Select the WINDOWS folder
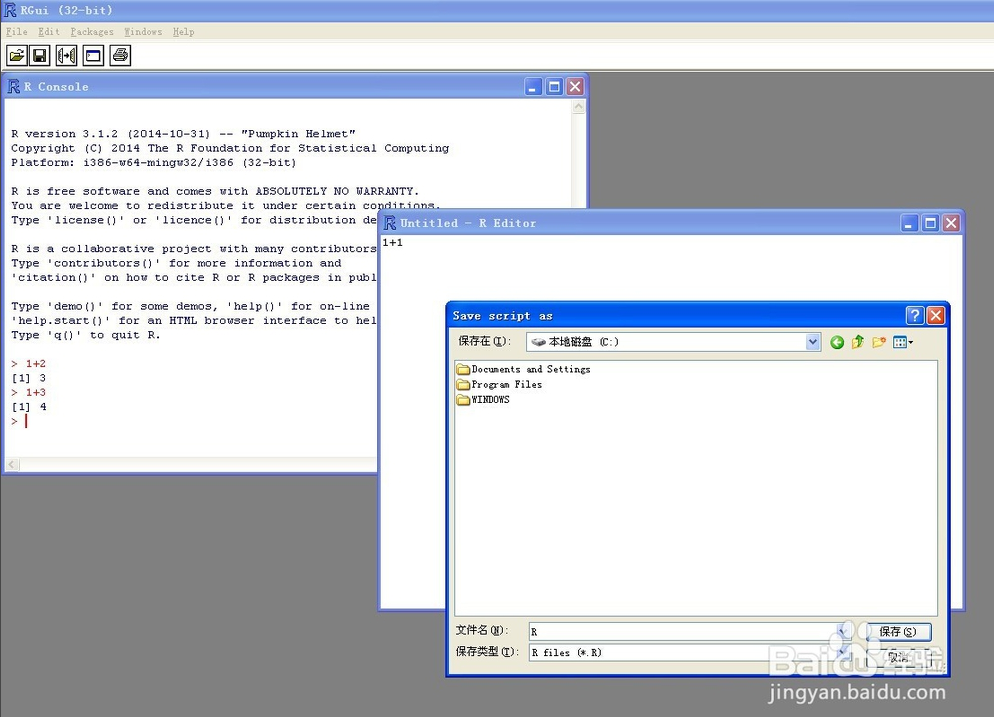 click(483, 399)
